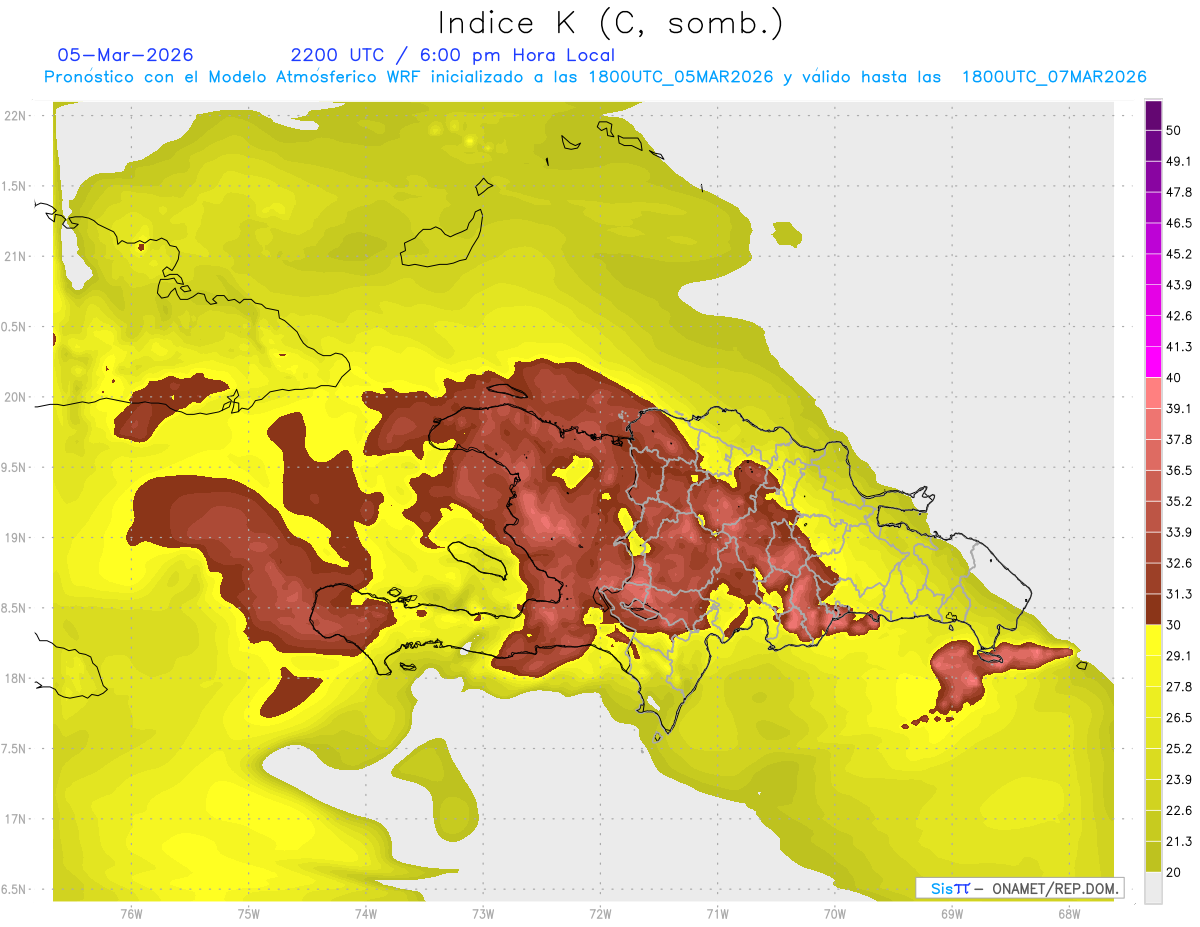Select legend value '30'
Screen dimensions: 1200x927
coord(1174,625)
